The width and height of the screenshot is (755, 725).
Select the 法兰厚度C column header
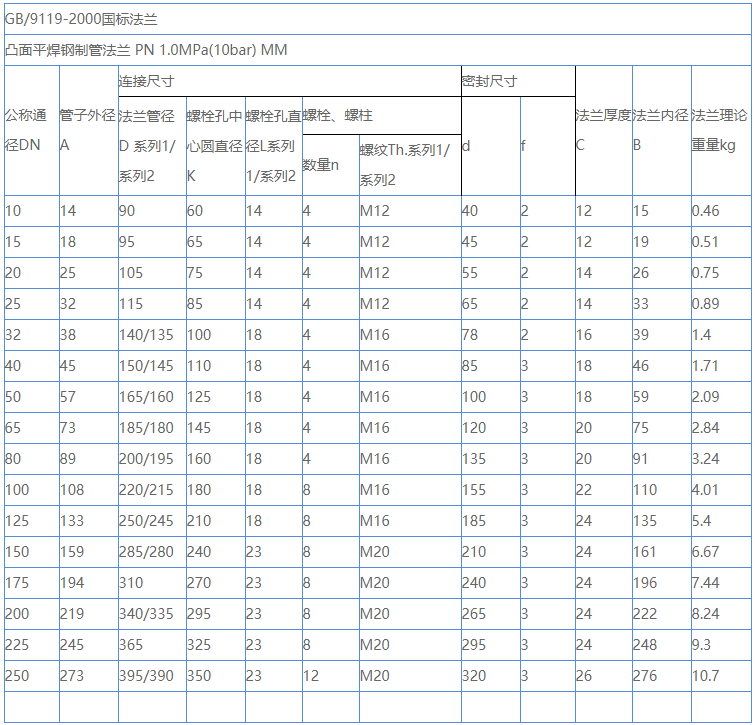click(603, 130)
